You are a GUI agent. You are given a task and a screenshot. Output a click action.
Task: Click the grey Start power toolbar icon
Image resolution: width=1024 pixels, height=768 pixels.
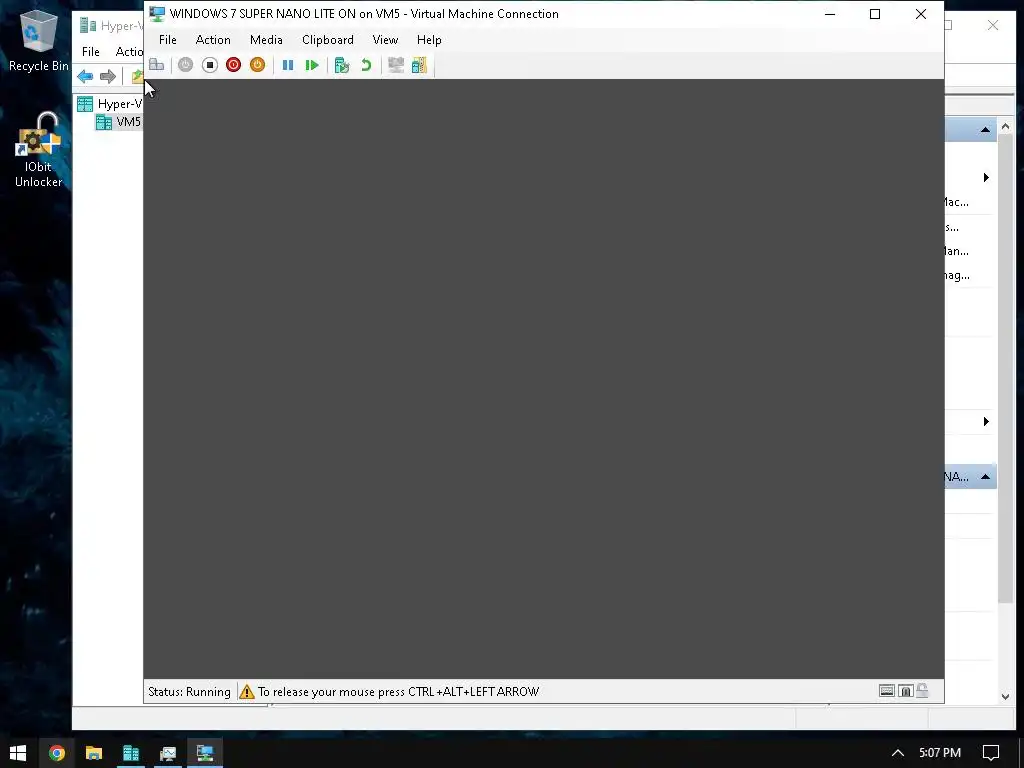(185, 65)
